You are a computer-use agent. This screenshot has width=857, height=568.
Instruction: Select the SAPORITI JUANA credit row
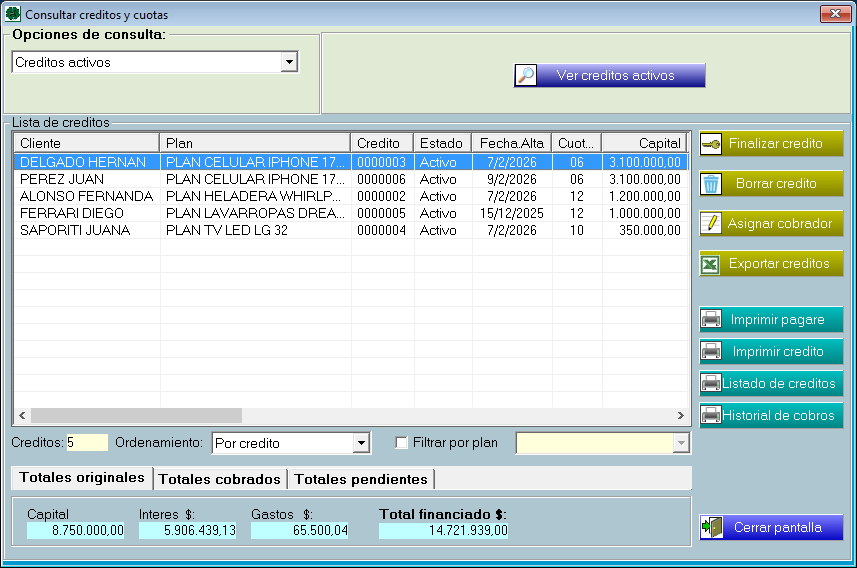[85, 230]
